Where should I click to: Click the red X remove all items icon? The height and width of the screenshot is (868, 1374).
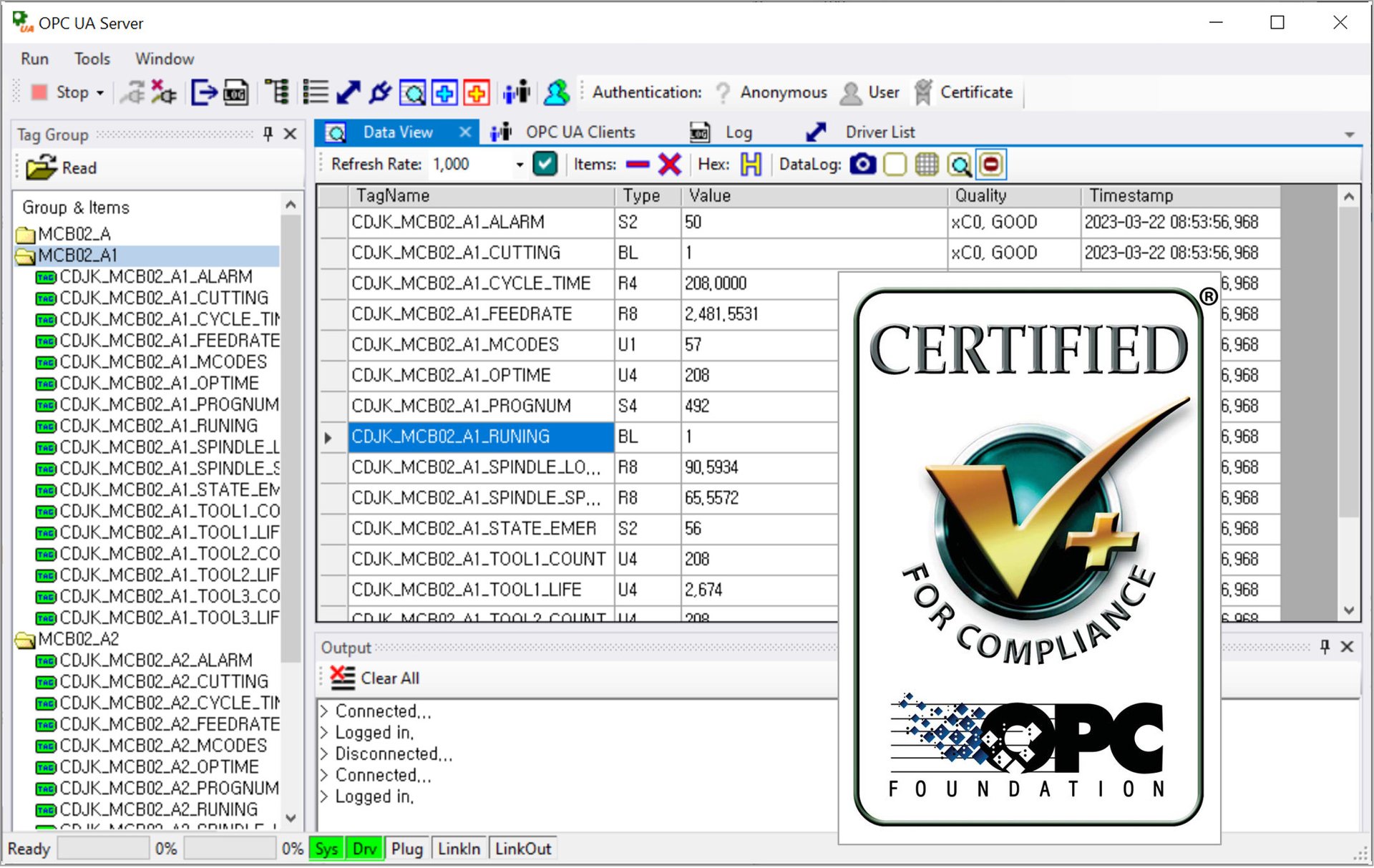tap(669, 165)
